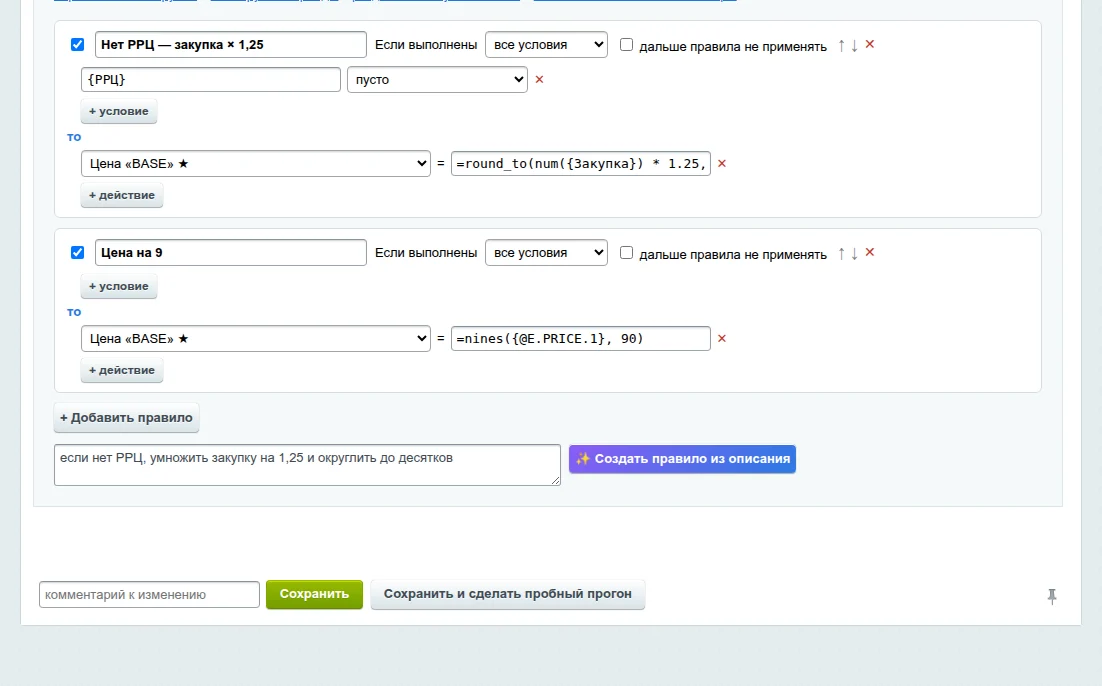
Task: Click «Создать правило из описания» button
Action: click(x=682, y=459)
